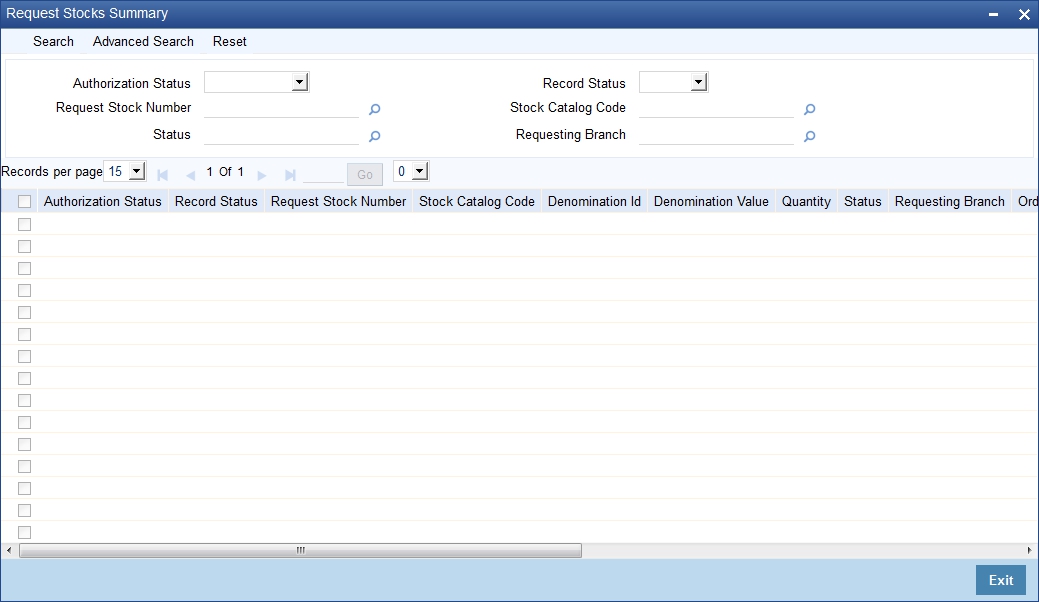Click the Exit button
The image size is (1039, 602).
tap(1001, 580)
